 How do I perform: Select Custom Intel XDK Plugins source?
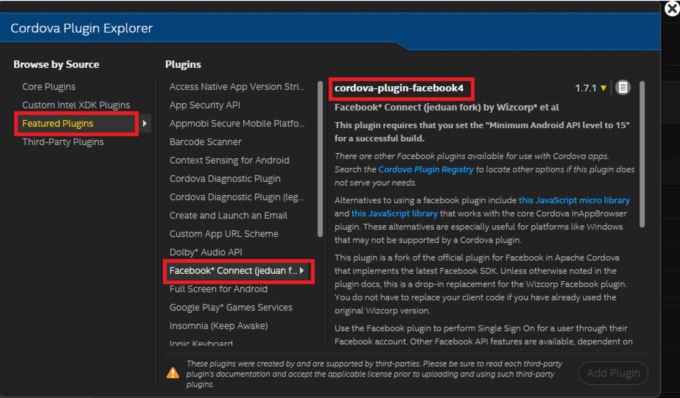click(x=76, y=105)
